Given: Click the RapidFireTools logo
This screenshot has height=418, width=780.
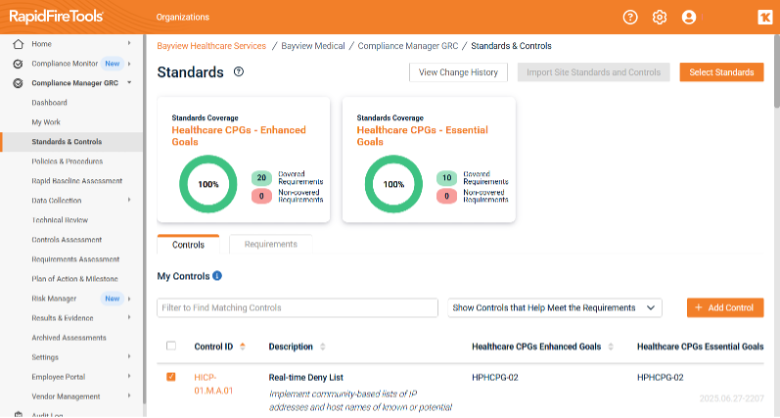Looking at the screenshot, I should click(56, 16).
